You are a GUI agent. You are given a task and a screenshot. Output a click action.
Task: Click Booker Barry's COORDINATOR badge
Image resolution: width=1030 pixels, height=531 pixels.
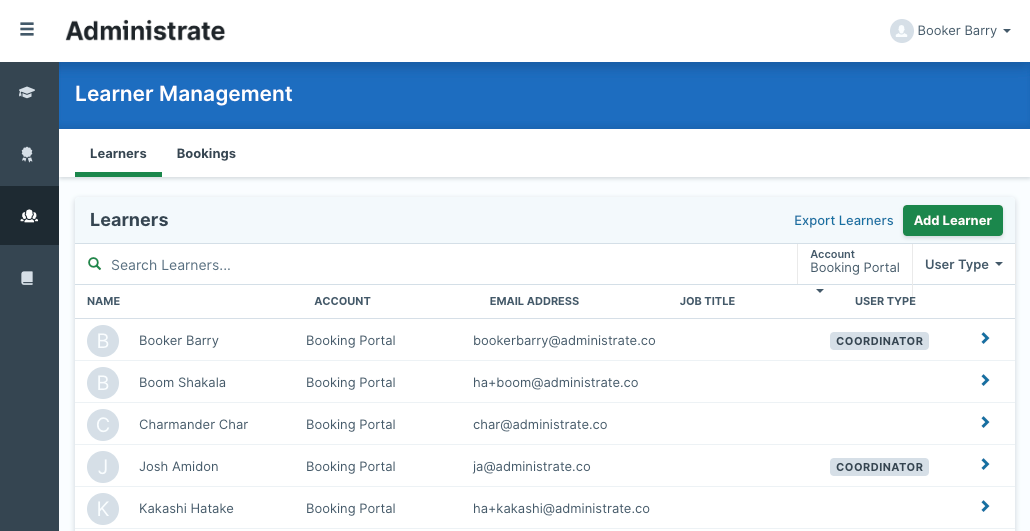coord(880,341)
